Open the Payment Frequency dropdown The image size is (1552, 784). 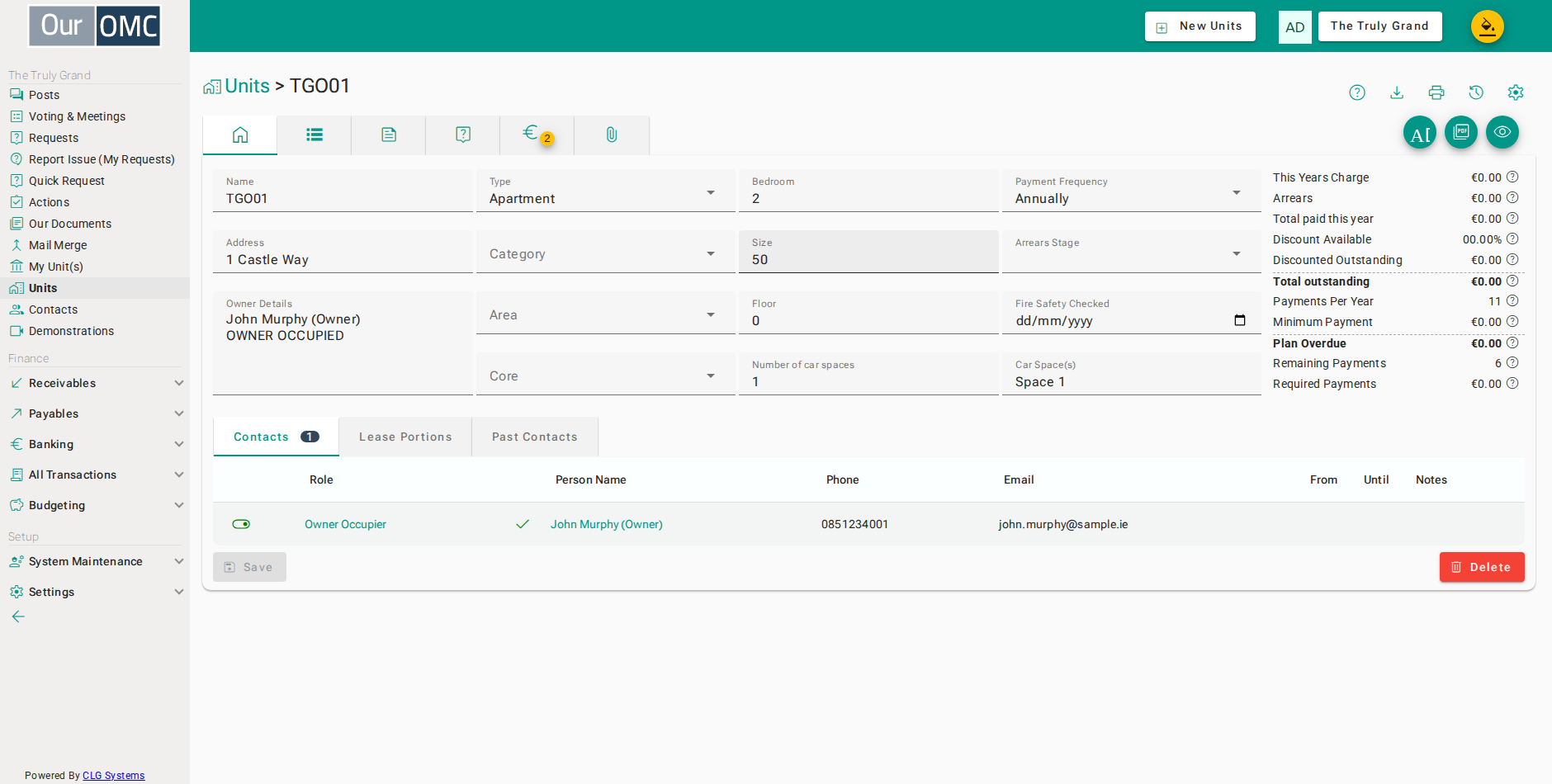1131,191
